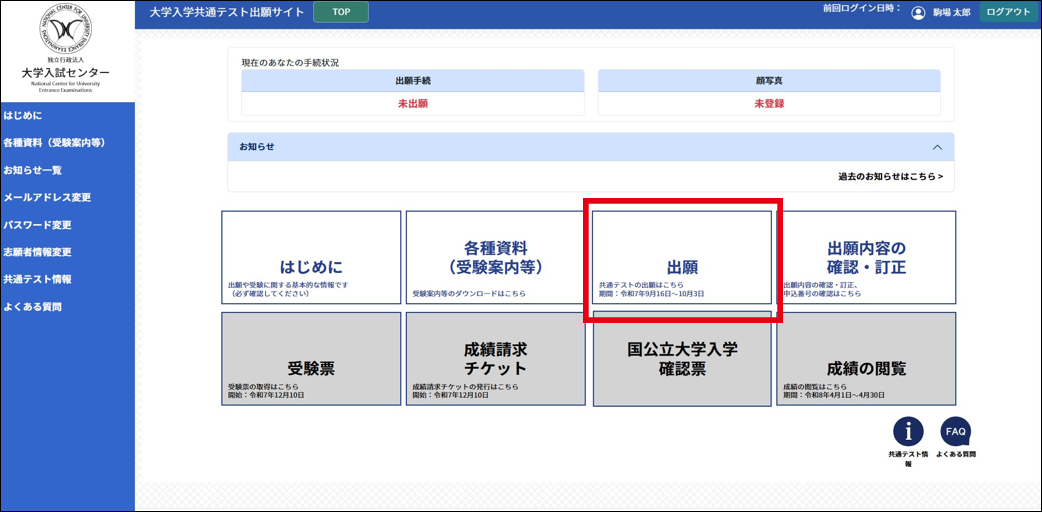Image resolution: width=1042 pixels, height=512 pixels.
Task: Click the user profile avatar icon
Action: [x=918, y=13]
